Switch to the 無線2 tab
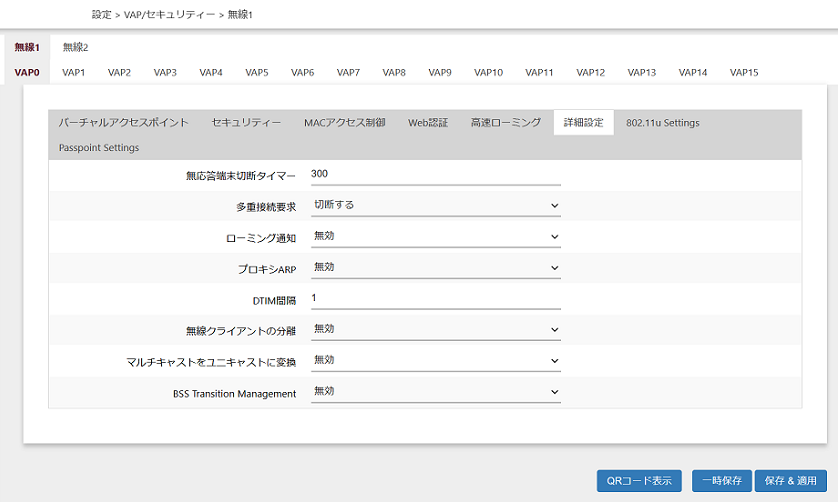Viewport: 838px width, 502px height. (75, 47)
